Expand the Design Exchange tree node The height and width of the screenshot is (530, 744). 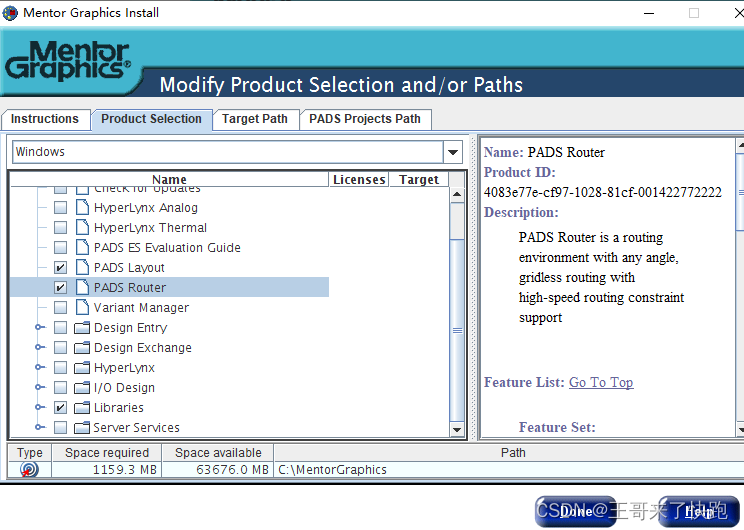40,347
